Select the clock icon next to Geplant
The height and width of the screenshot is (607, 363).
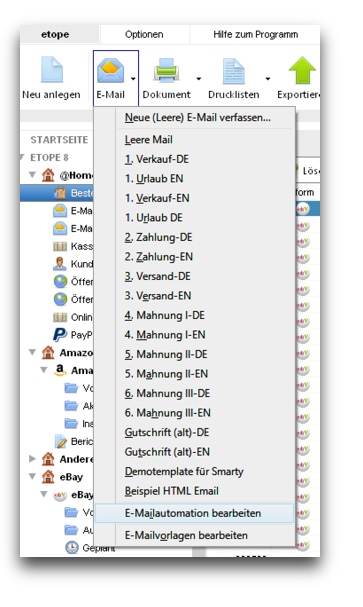coord(72,547)
